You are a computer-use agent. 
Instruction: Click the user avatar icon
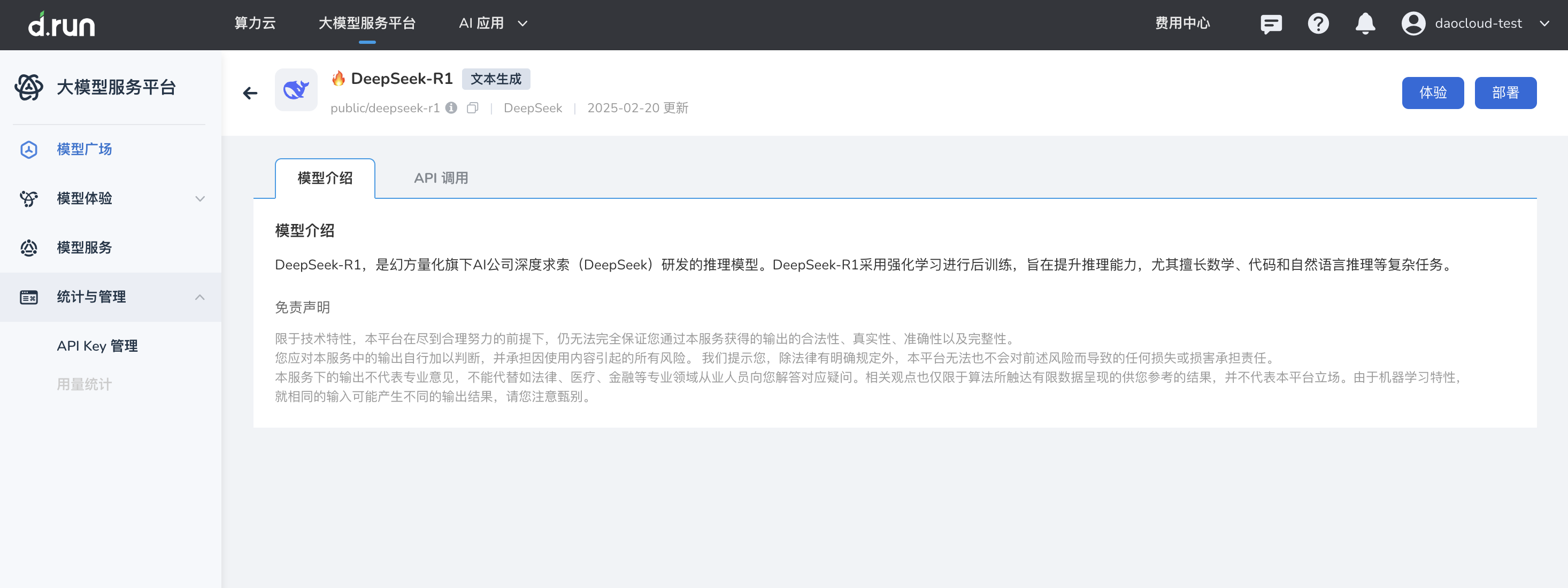point(1413,24)
